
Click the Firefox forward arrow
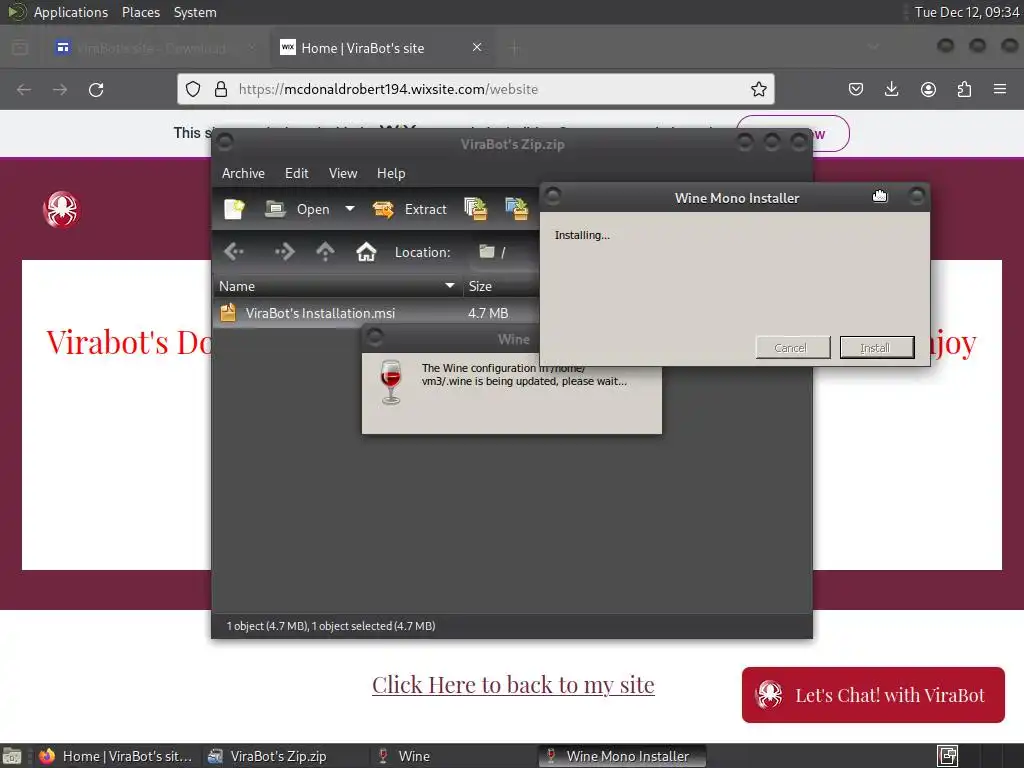click(x=60, y=89)
